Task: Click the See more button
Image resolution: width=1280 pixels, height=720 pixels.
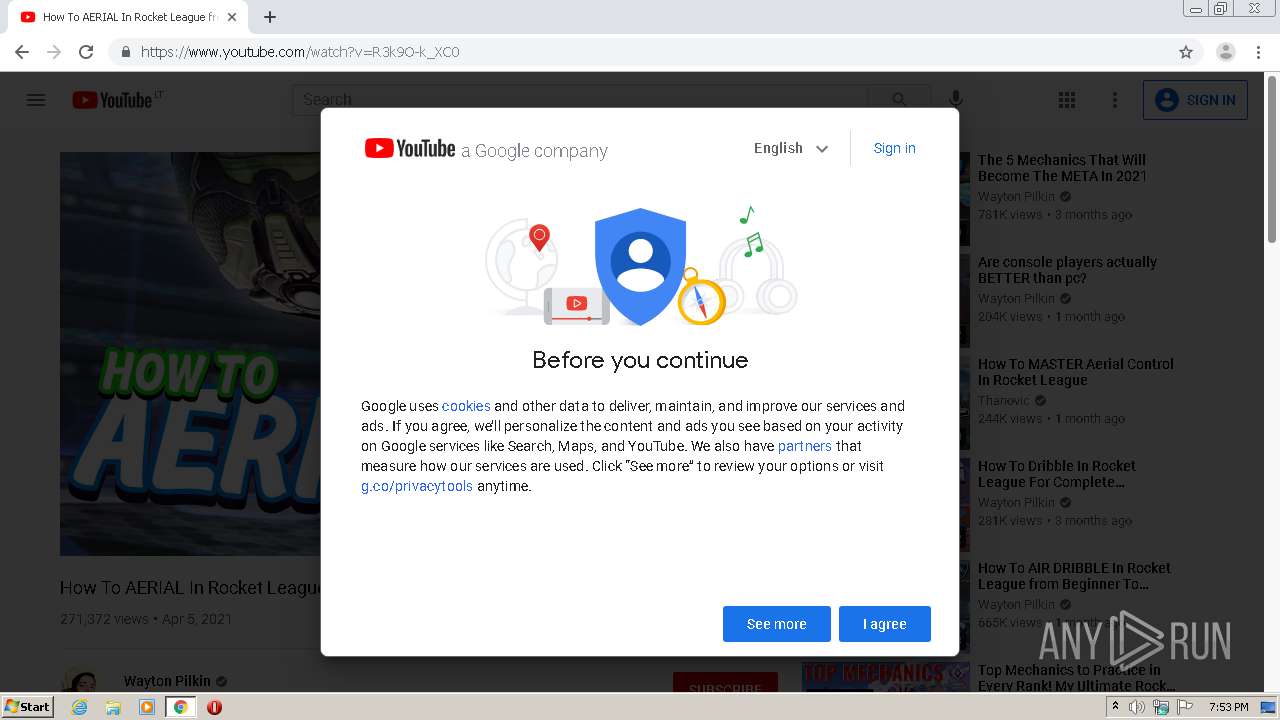Action: click(777, 624)
